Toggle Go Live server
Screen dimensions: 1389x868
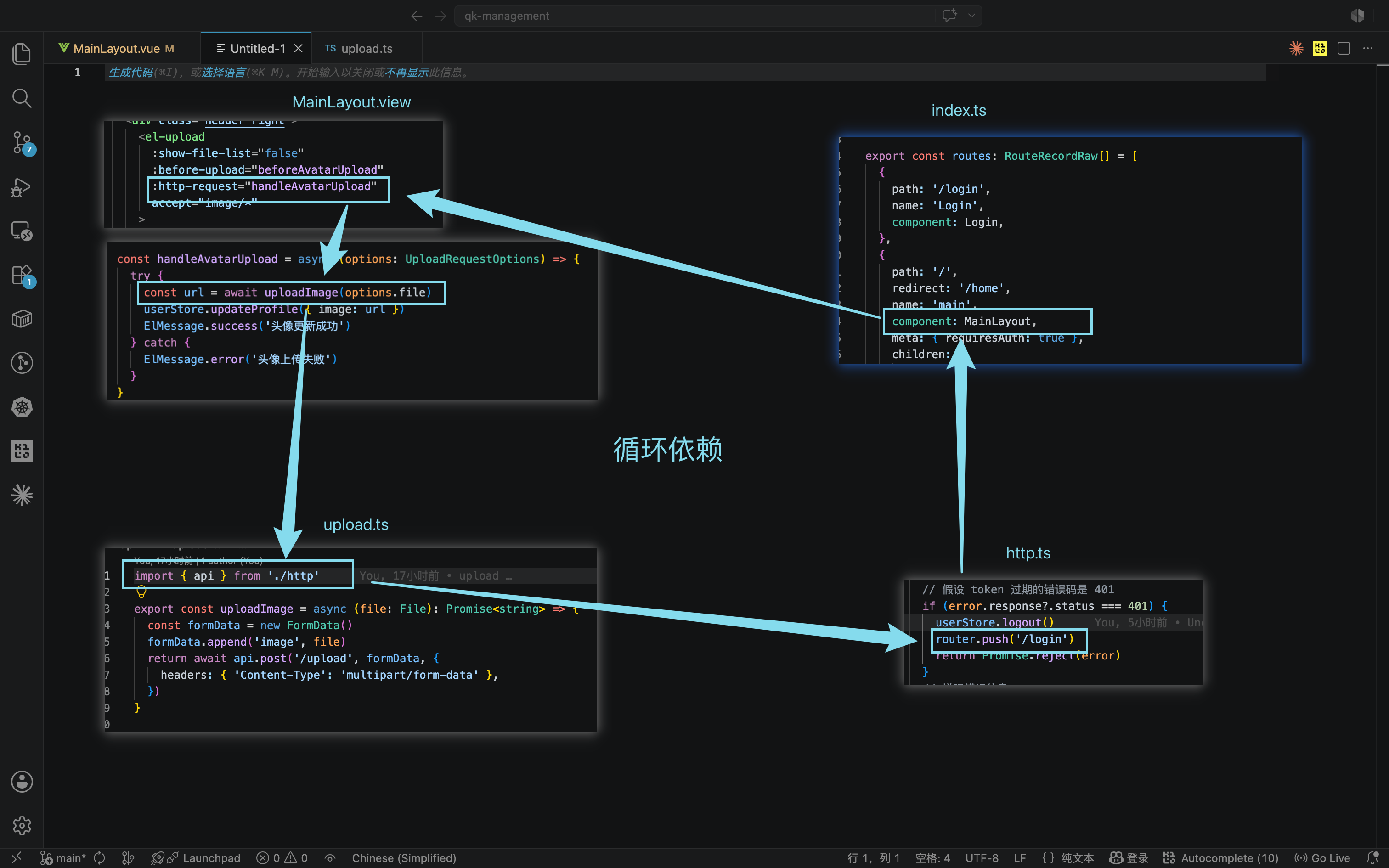(1322, 858)
